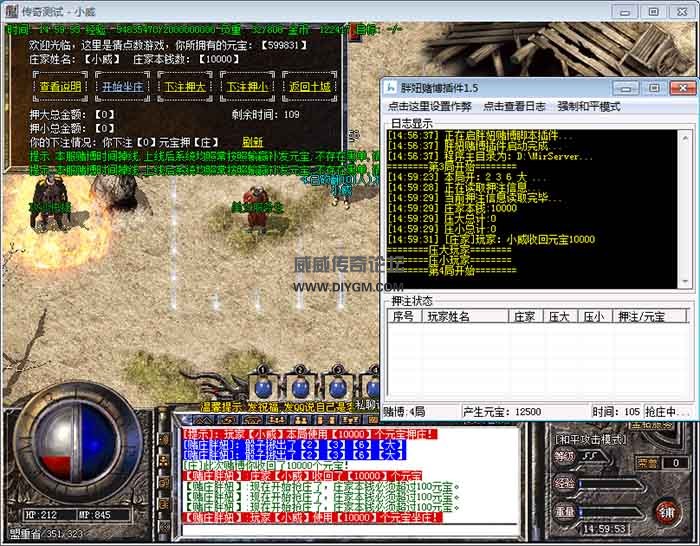This screenshot has width=700, height=546.
Task: Click chat line 玩家小威使用10000个元宝坐庄
Action: [x=312, y=517]
